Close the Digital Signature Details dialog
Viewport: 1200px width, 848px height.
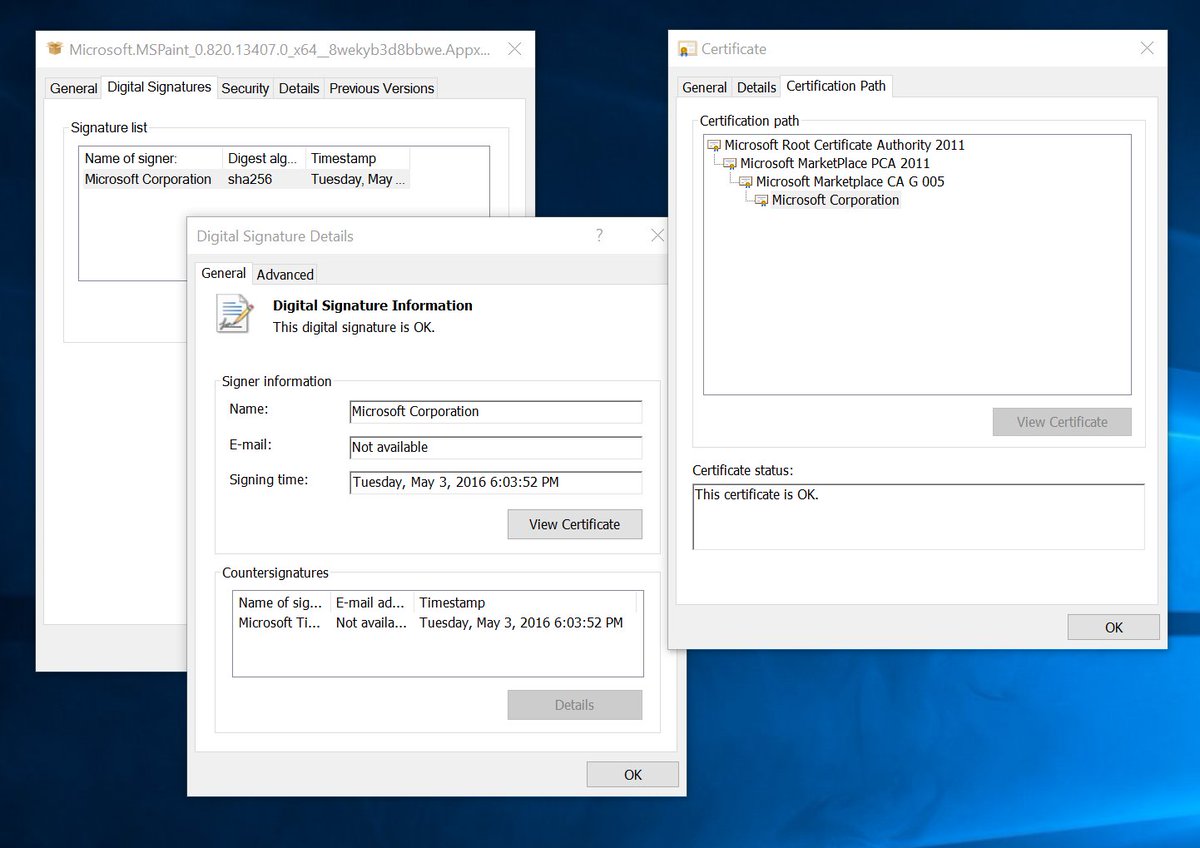point(657,236)
